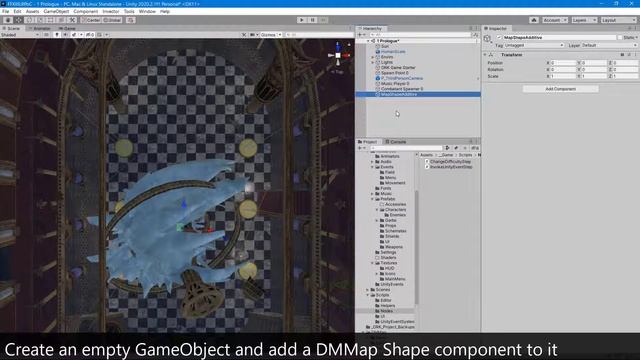The width and height of the screenshot is (640, 360).
Task: Start Play mode with the Play button
Action: (x=302, y=20)
